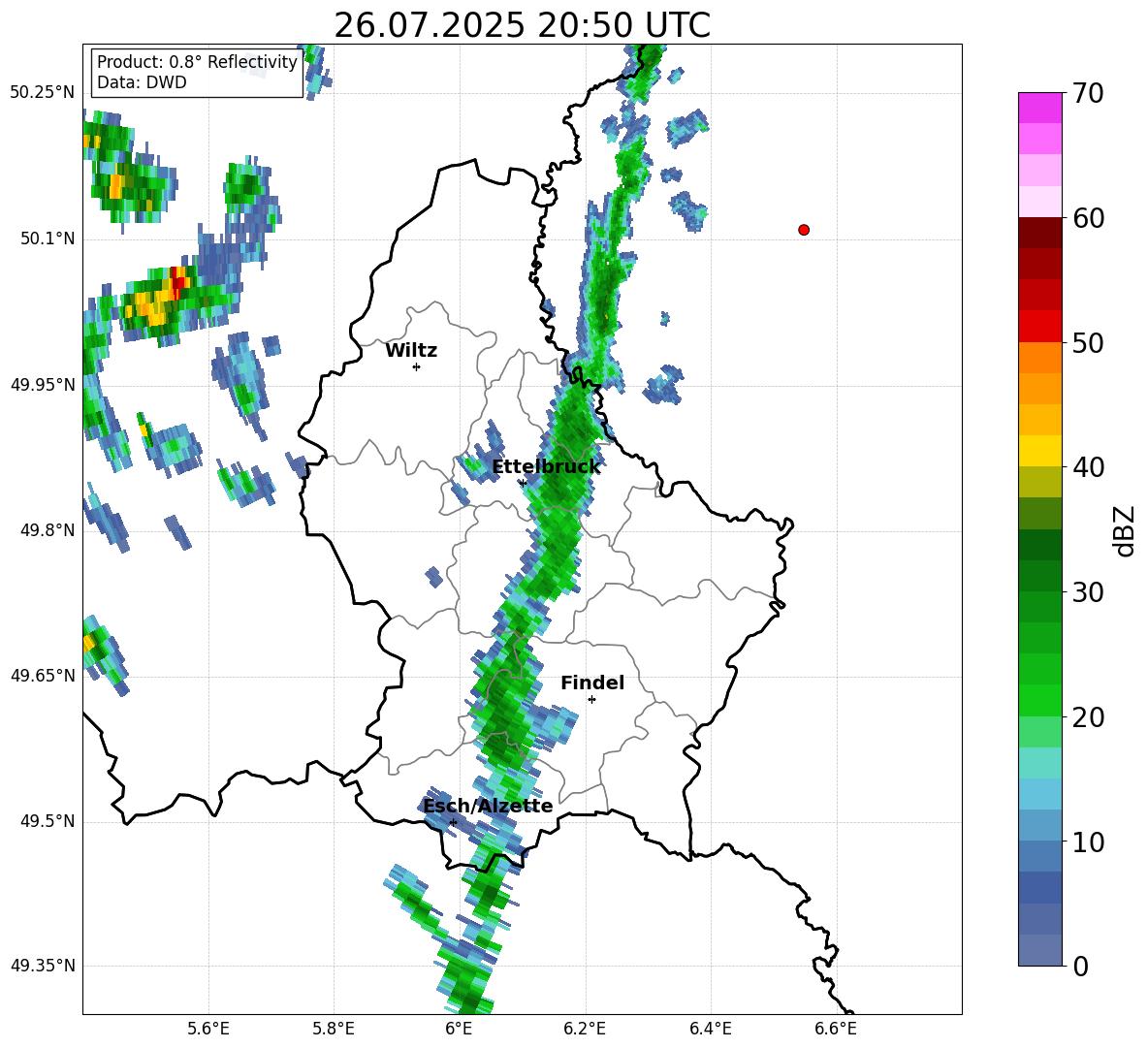The width and height of the screenshot is (1148, 1048).
Task: Click the Product: 0.8° Reflectivity text
Action: (x=197, y=62)
